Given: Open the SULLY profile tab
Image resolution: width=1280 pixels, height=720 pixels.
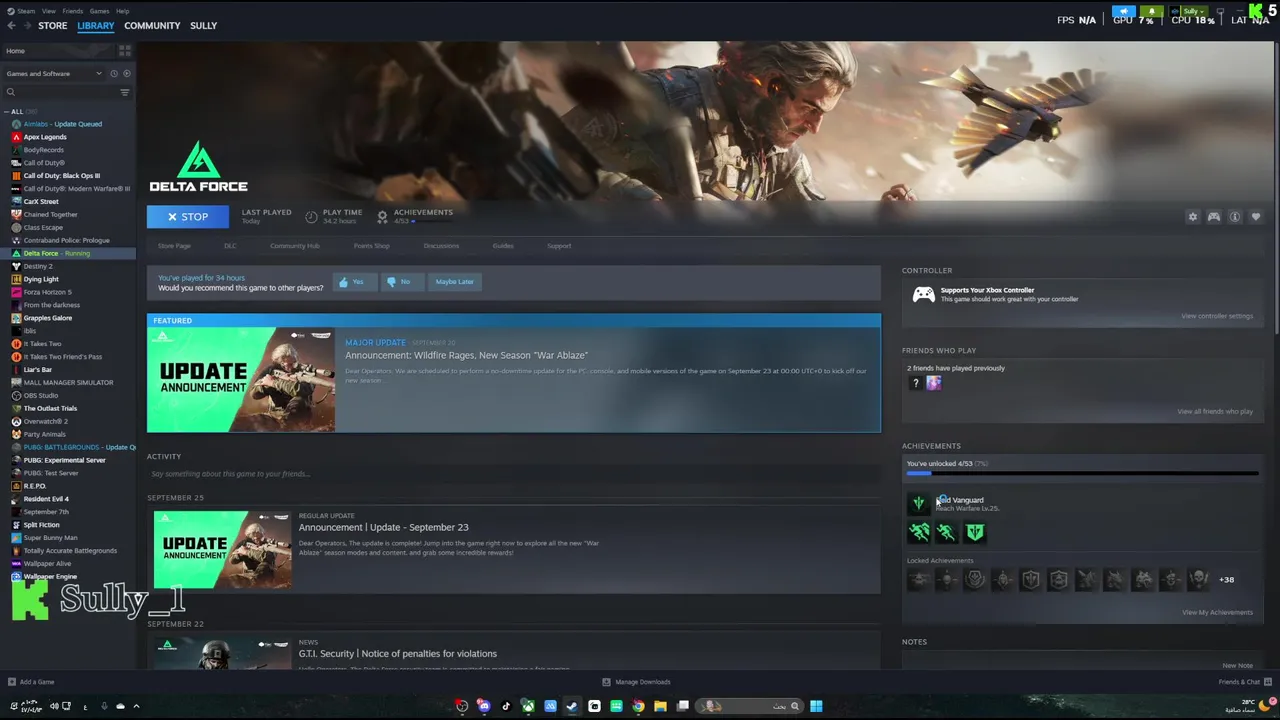Looking at the screenshot, I should tap(203, 26).
